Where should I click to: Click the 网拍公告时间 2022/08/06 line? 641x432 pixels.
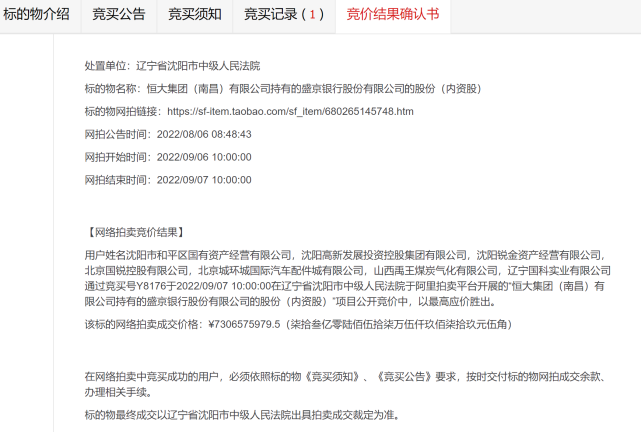pyautogui.click(x=168, y=134)
